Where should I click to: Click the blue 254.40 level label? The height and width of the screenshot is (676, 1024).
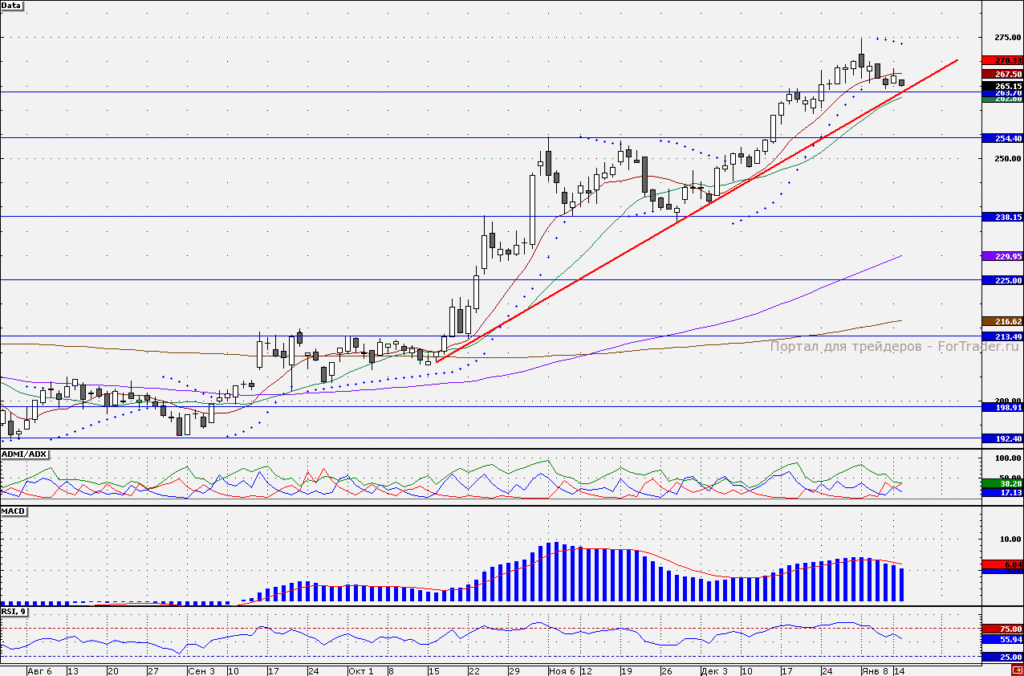pos(1002,138)
